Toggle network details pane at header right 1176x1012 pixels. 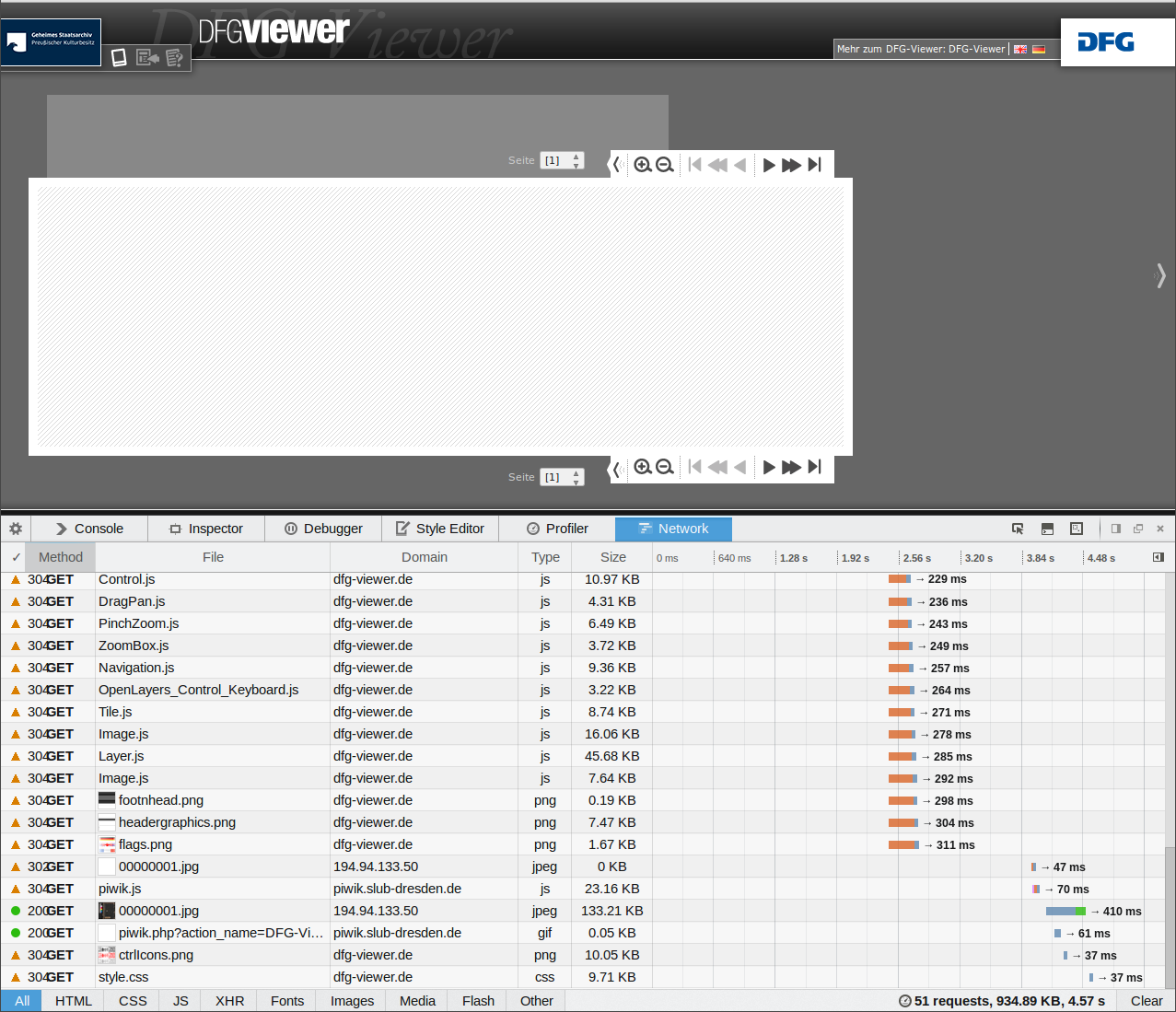tap(1159, 557)
